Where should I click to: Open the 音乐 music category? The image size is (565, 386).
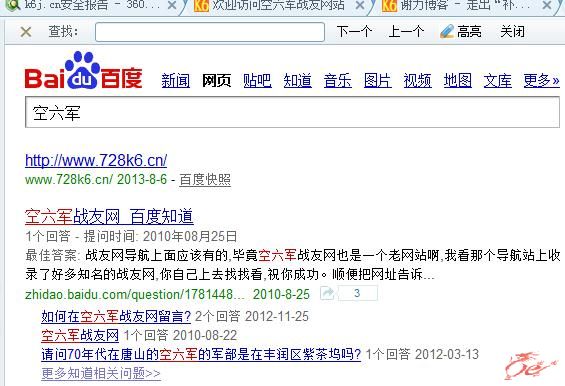(337, 80)
